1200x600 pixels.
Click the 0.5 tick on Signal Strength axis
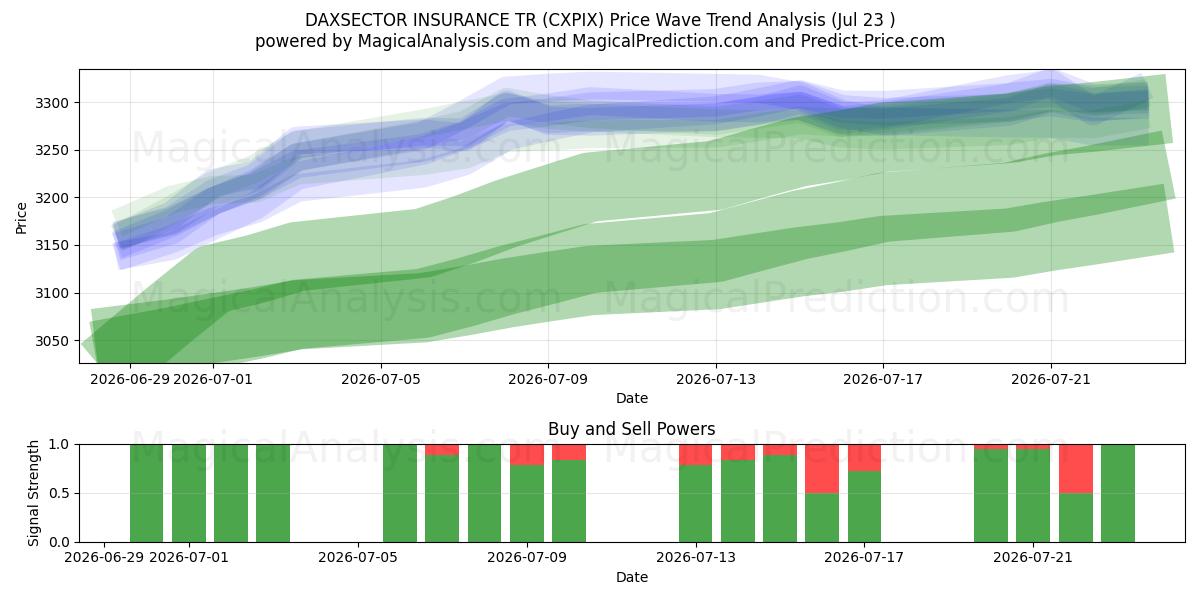(60, 493)
